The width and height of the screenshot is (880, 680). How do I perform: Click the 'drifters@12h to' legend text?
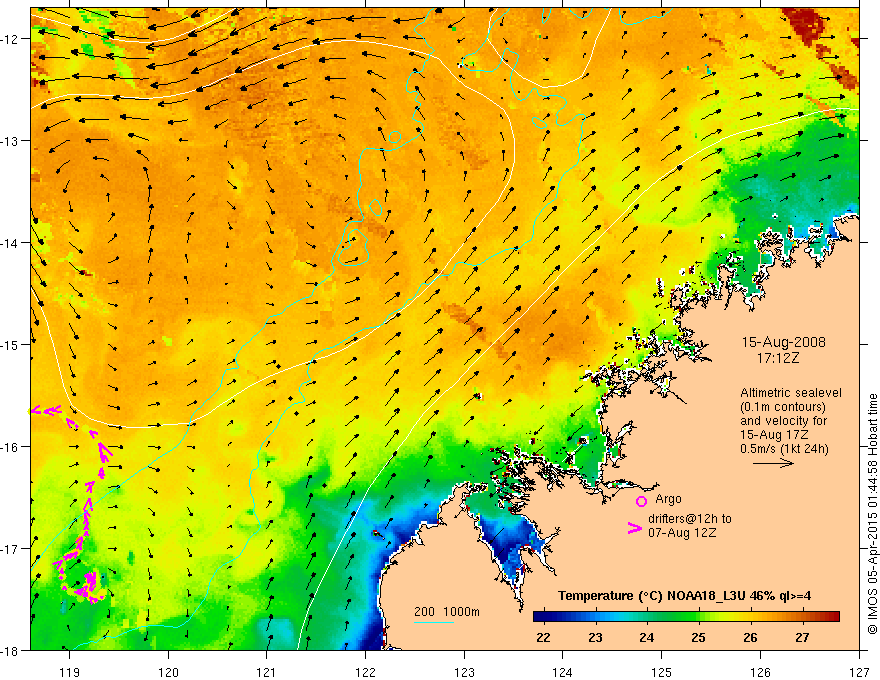690,519
